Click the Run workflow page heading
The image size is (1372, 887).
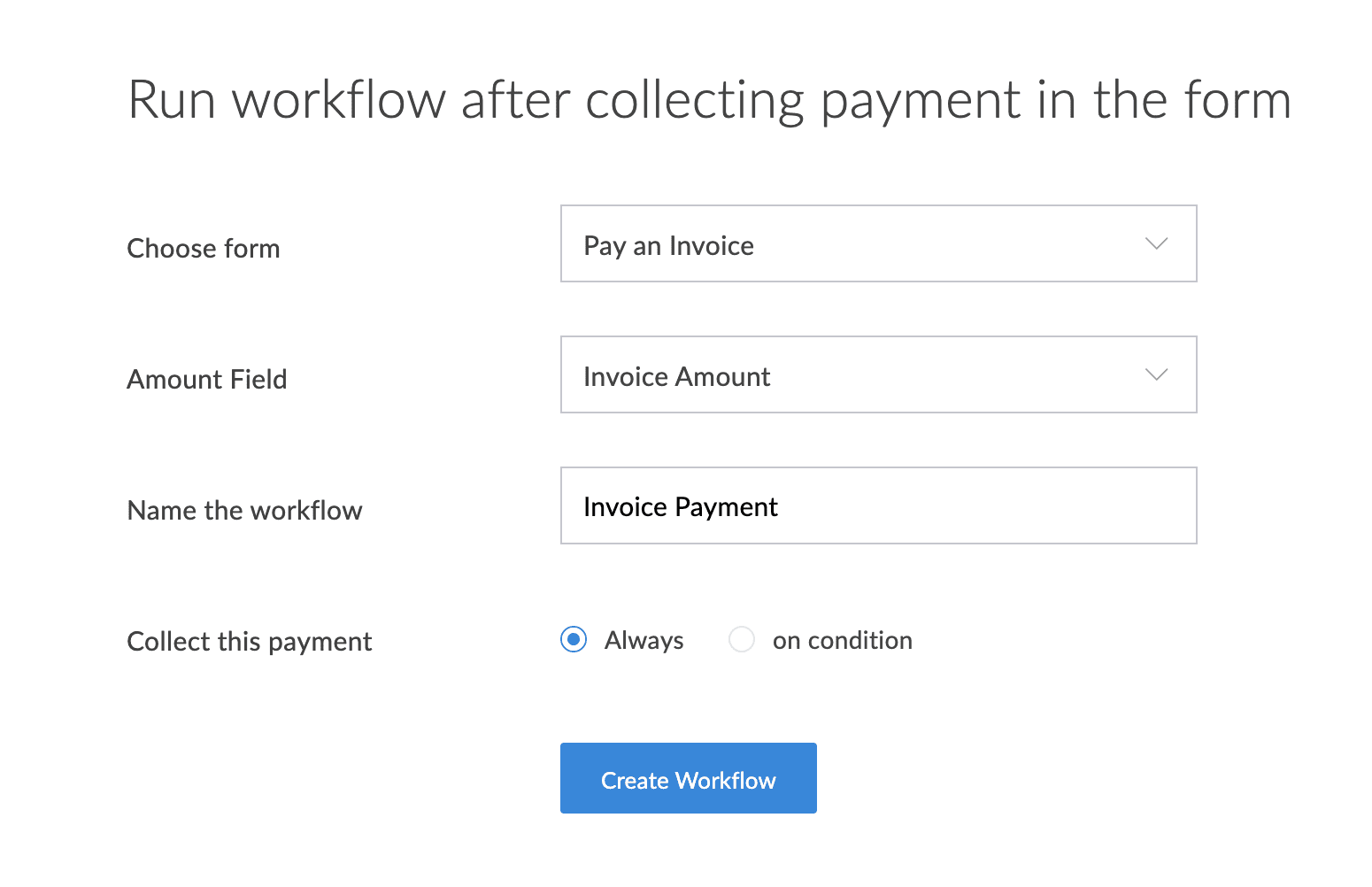pyautogui.click(x=709, y=101)
